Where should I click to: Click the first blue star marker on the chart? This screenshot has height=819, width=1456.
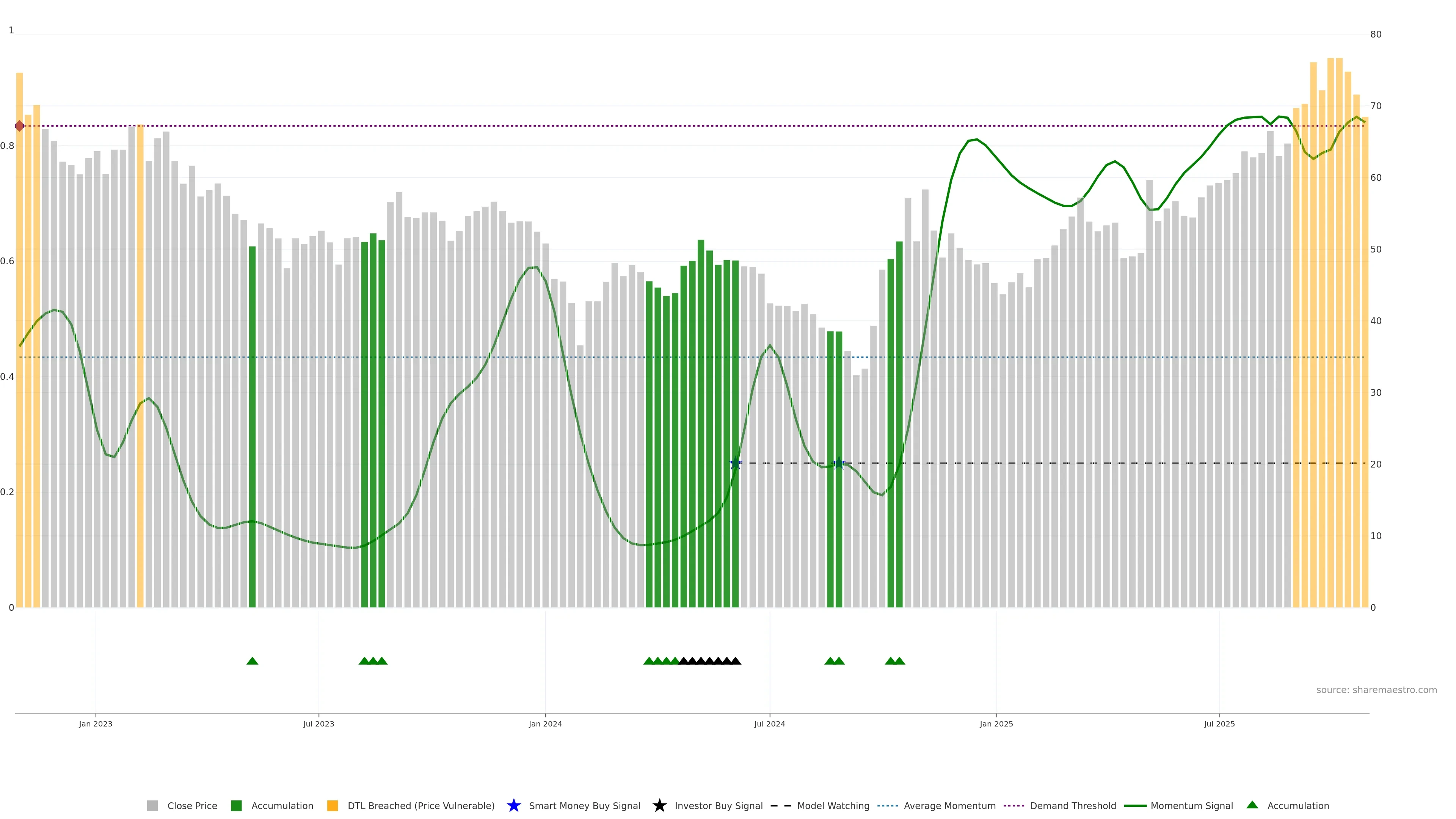pos(735,463)
